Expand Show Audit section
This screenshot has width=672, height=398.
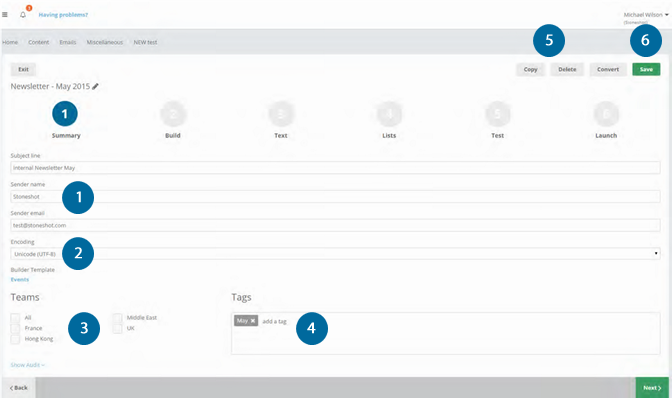click(27, 365)
